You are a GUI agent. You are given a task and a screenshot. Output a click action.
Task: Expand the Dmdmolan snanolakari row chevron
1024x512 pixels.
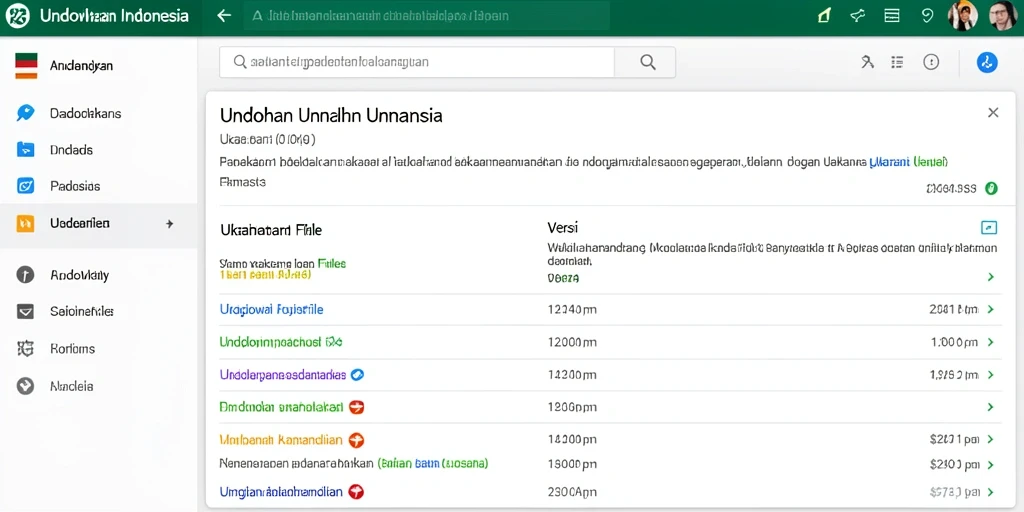pos(991,408)
